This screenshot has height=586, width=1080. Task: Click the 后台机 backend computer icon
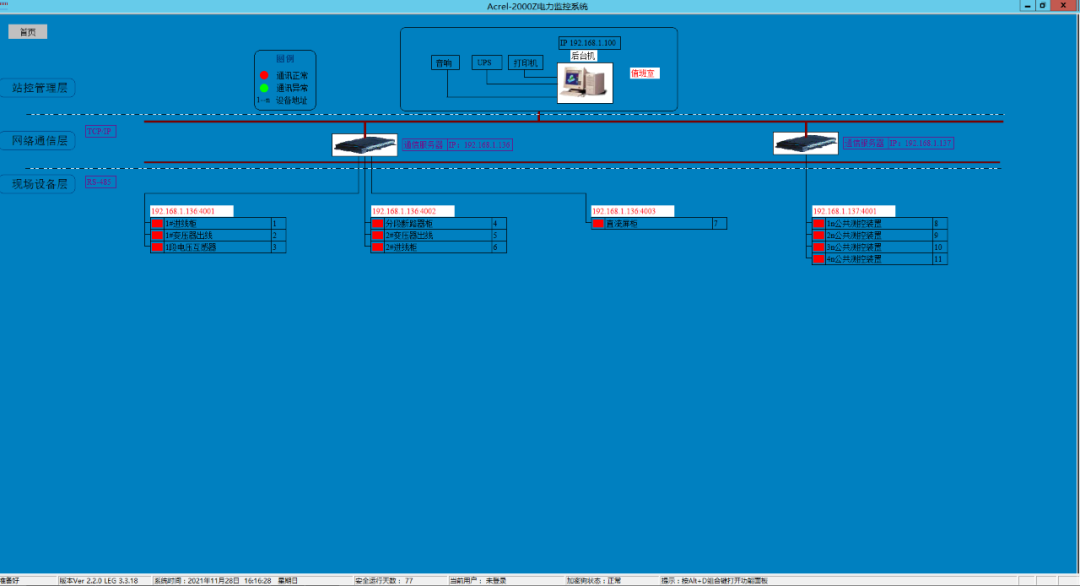click(x=585, y=81)
